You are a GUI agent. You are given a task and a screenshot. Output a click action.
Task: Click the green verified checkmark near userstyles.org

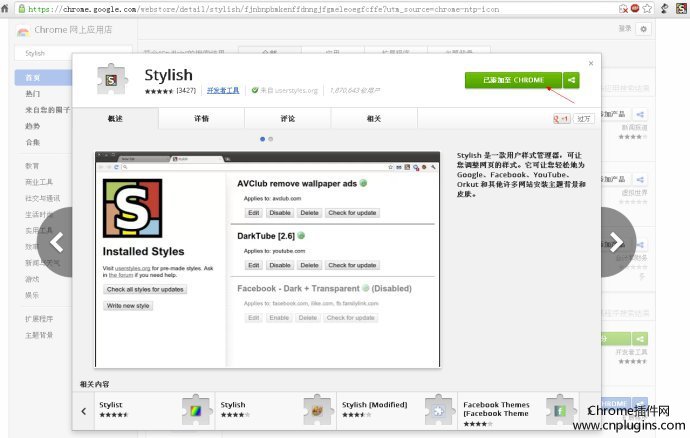pos(255,90)
